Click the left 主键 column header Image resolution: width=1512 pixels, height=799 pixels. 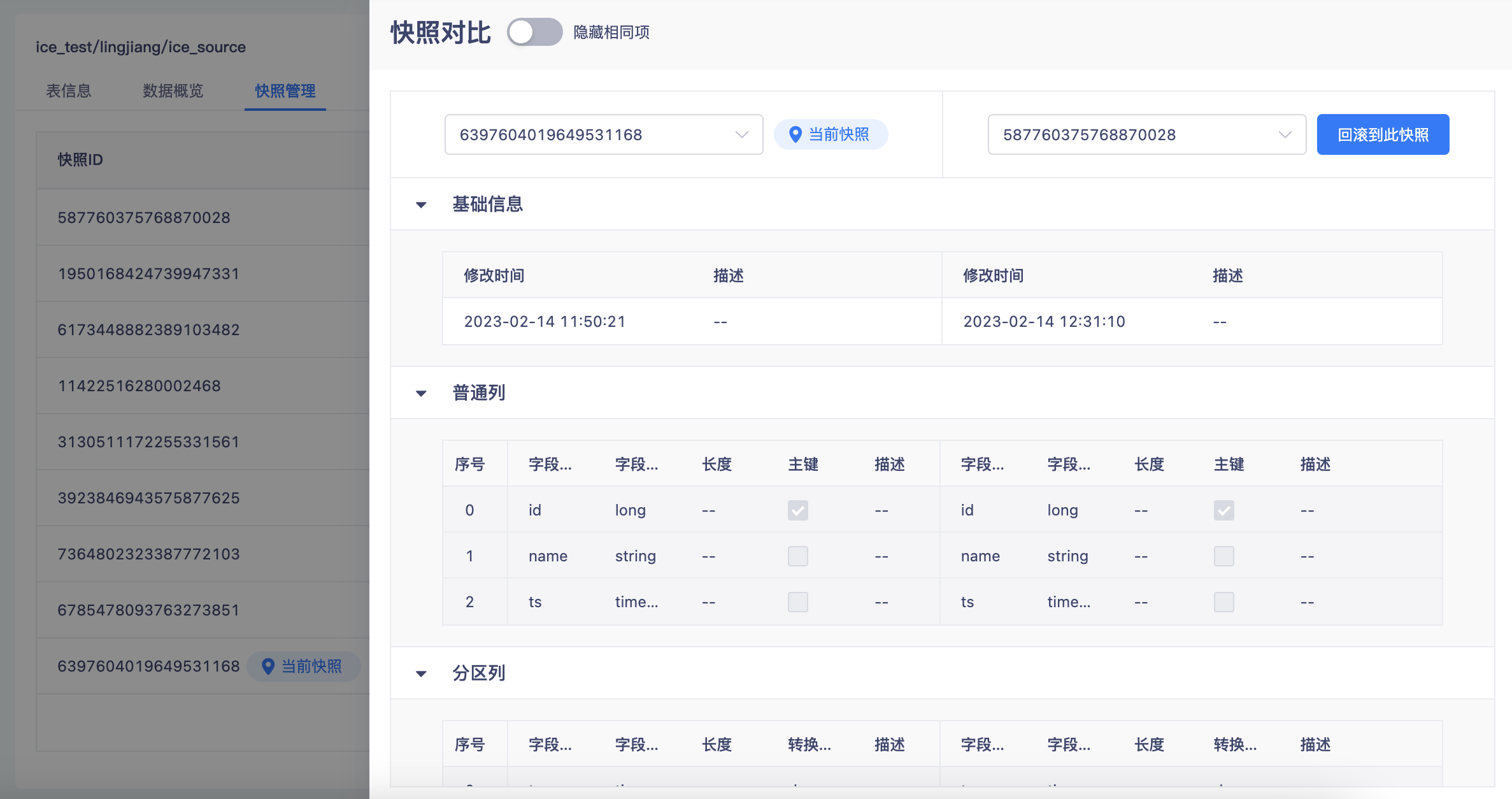[803, 464]
